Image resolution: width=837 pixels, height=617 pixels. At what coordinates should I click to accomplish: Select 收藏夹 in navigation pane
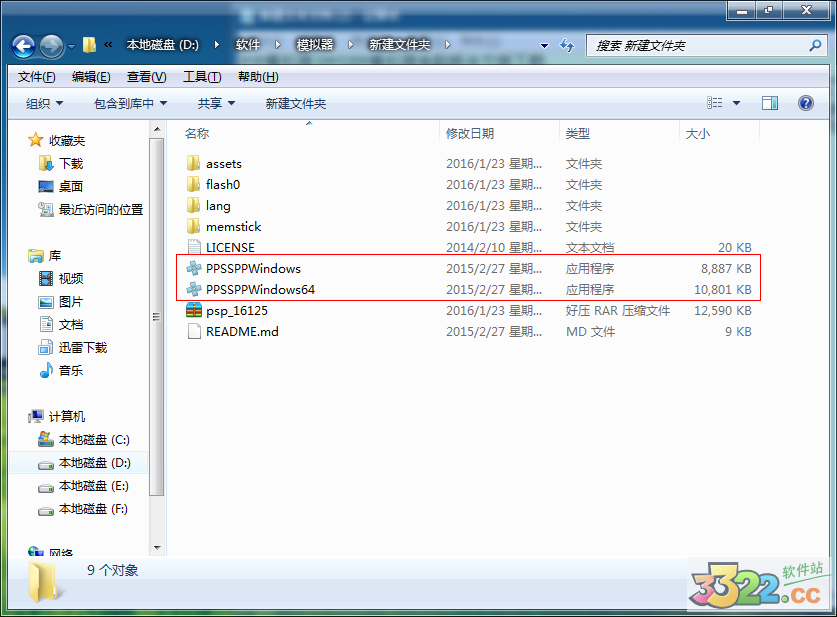pyautogui.click(x=57, y=140)
